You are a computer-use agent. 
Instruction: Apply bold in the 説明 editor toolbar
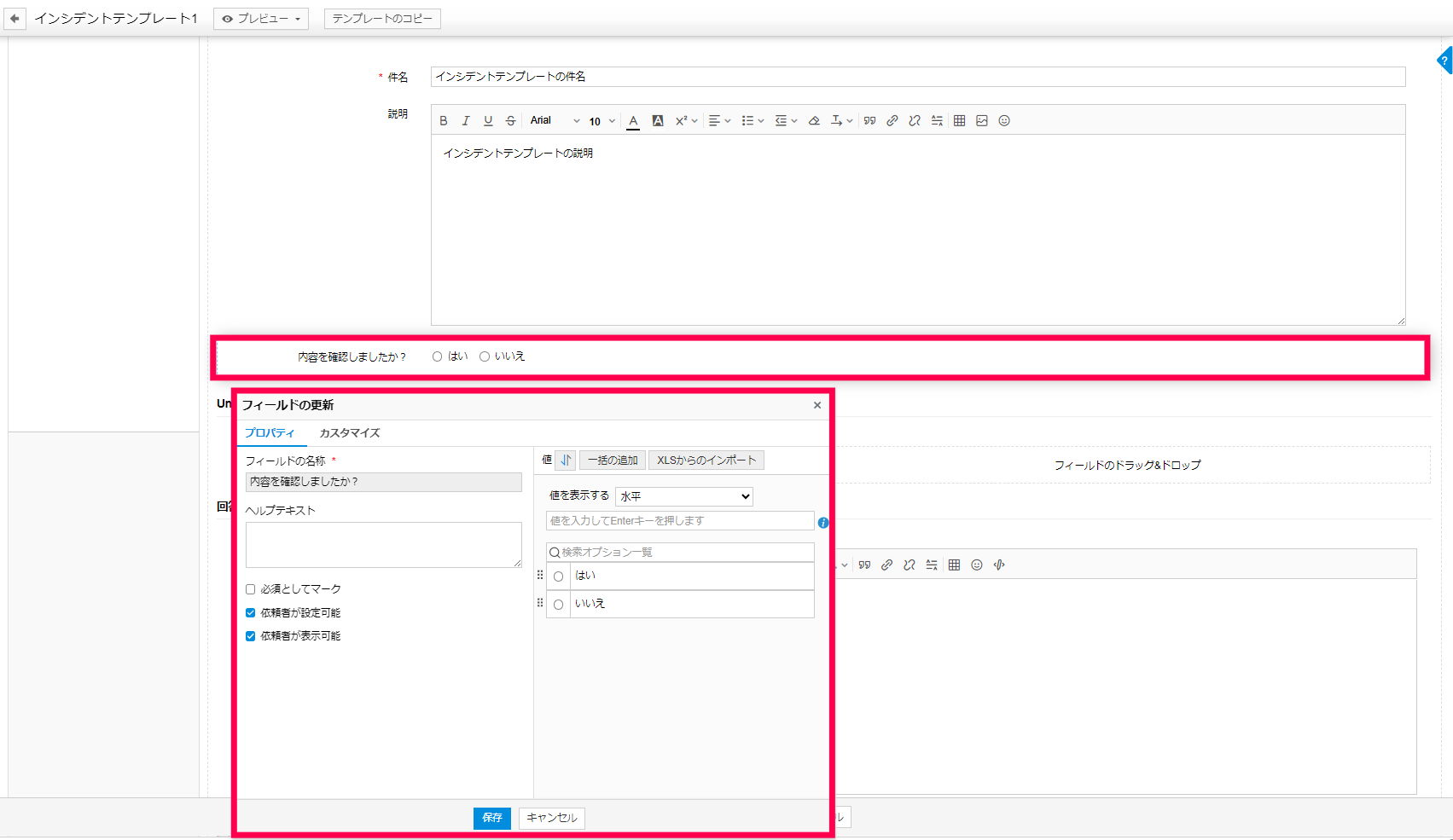(444, 121)
